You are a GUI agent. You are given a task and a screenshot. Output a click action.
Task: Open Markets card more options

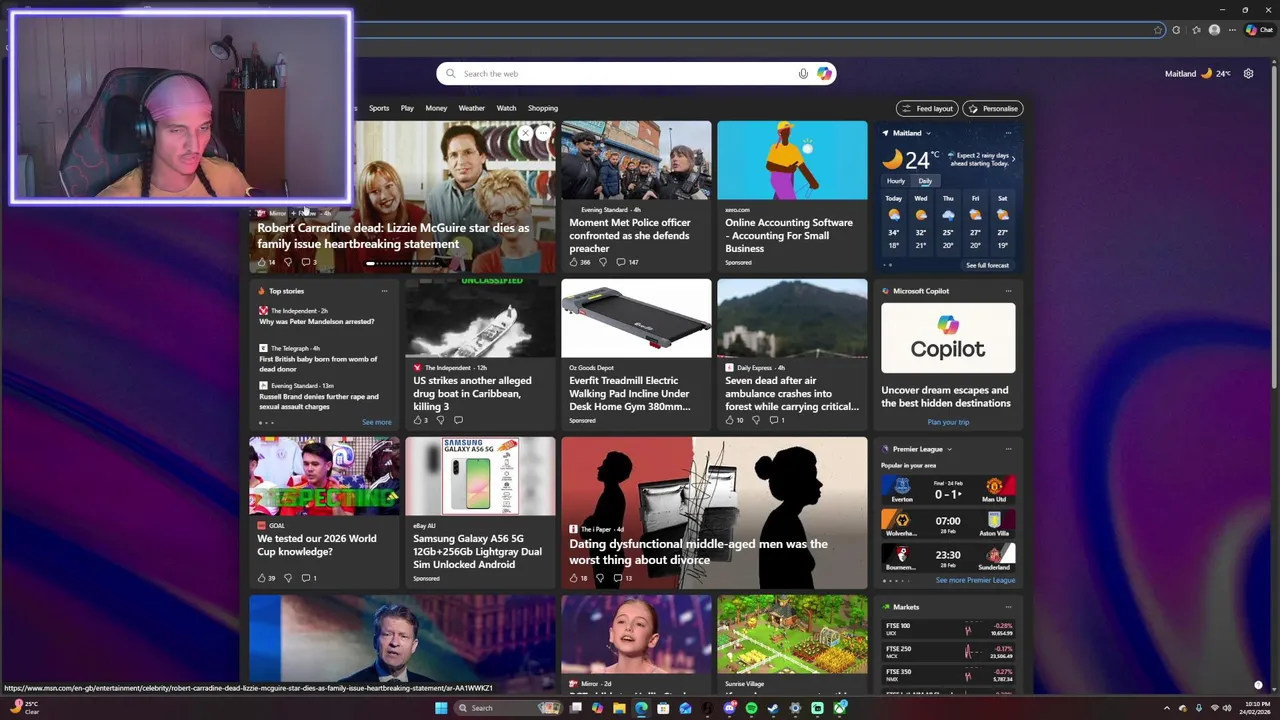(1008, 607)
